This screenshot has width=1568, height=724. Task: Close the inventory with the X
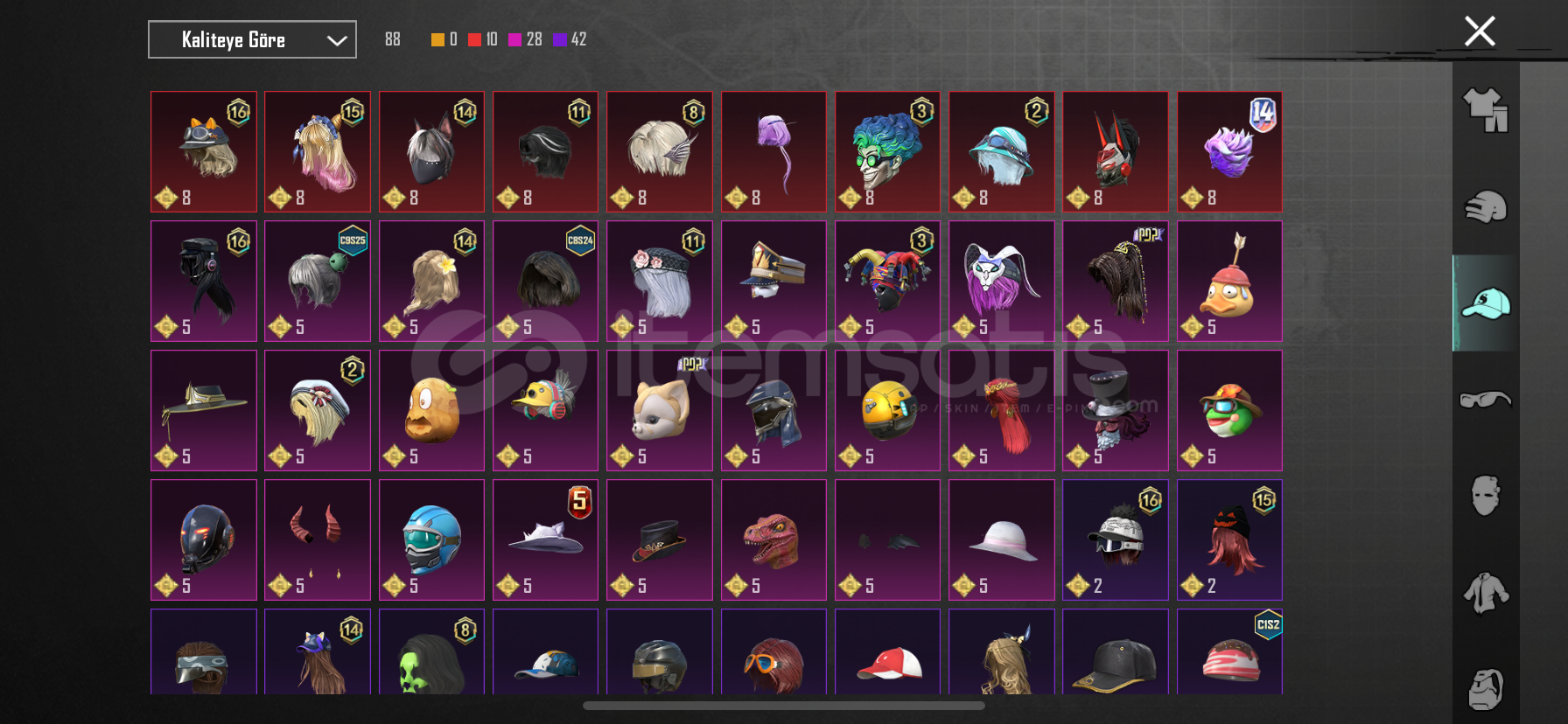[1480, 31]
